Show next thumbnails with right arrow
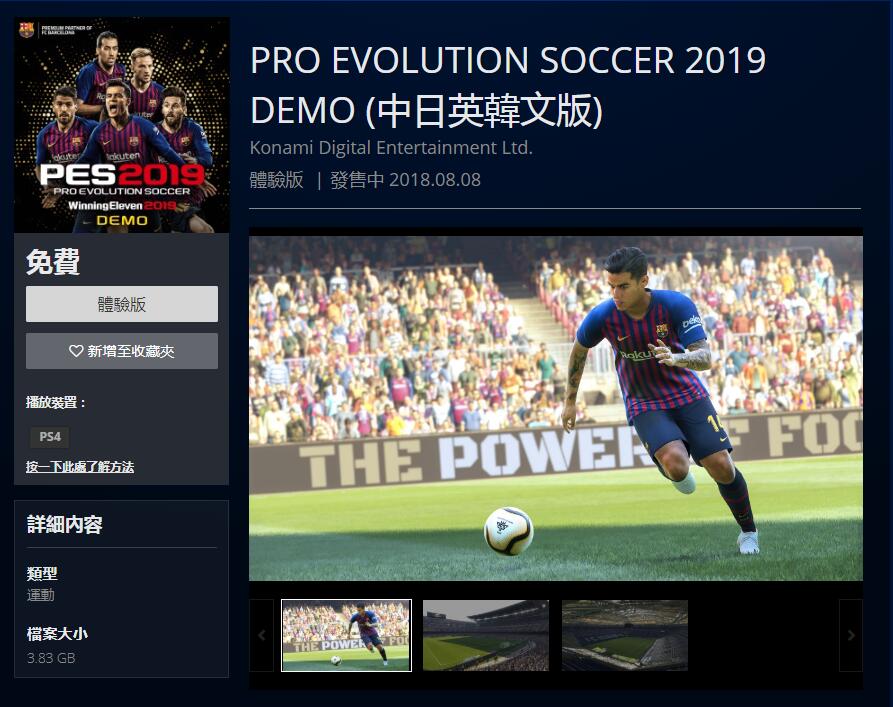Image resolution: width=893 pixels, height=707 pixels. [x=850, y=635]
